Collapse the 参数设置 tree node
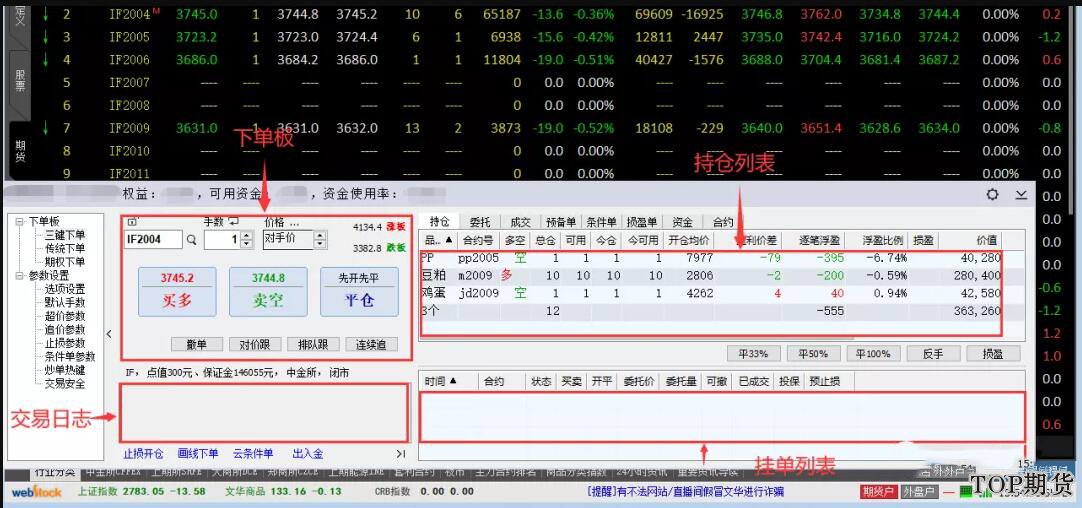1082x508 pixels. click(x=19, y=275)
